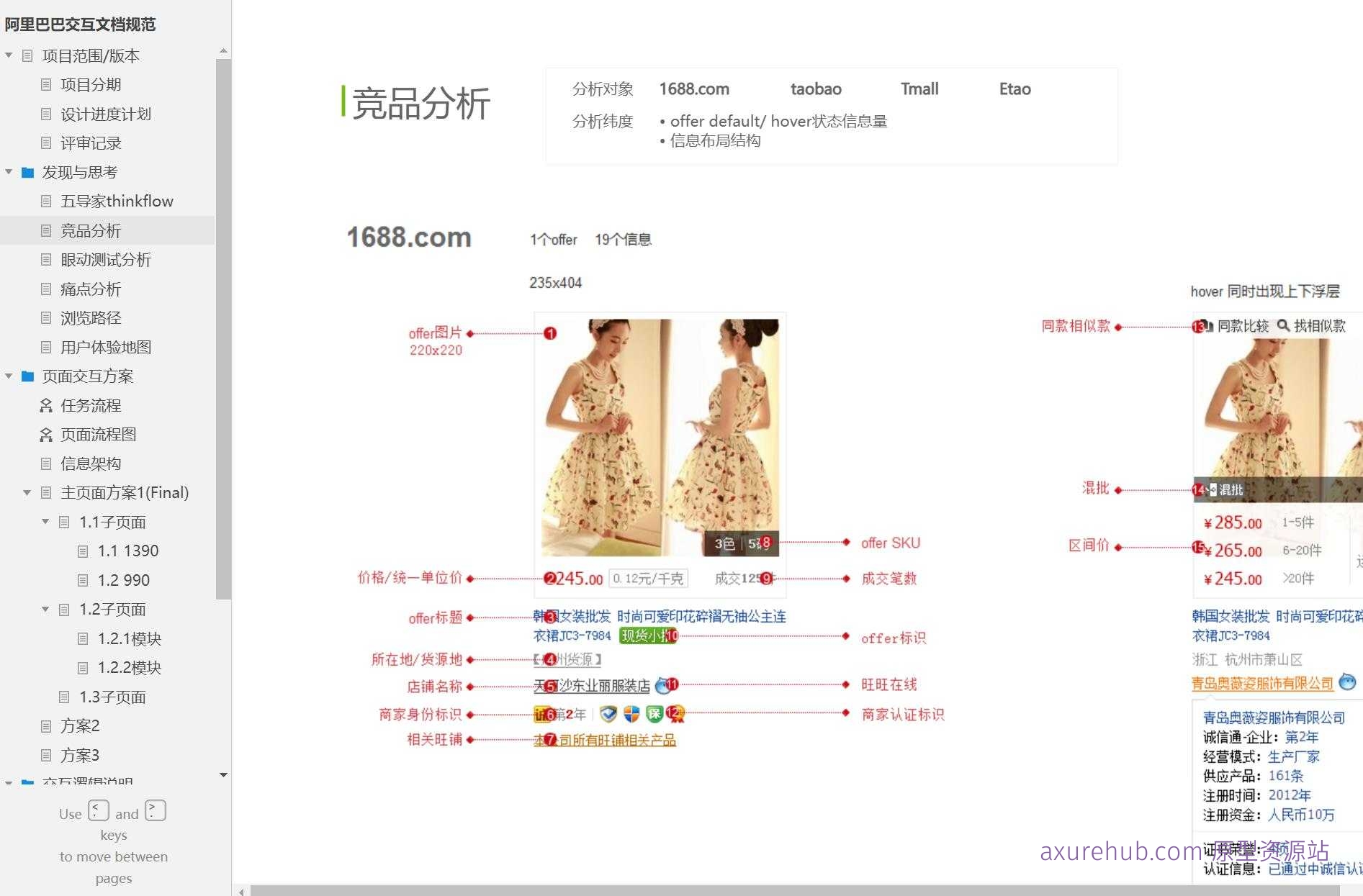The height and width of the screenshot is (896, 1363).
Task: Click the 现货小批 green offer badge
Action: (x=648, y=636)
